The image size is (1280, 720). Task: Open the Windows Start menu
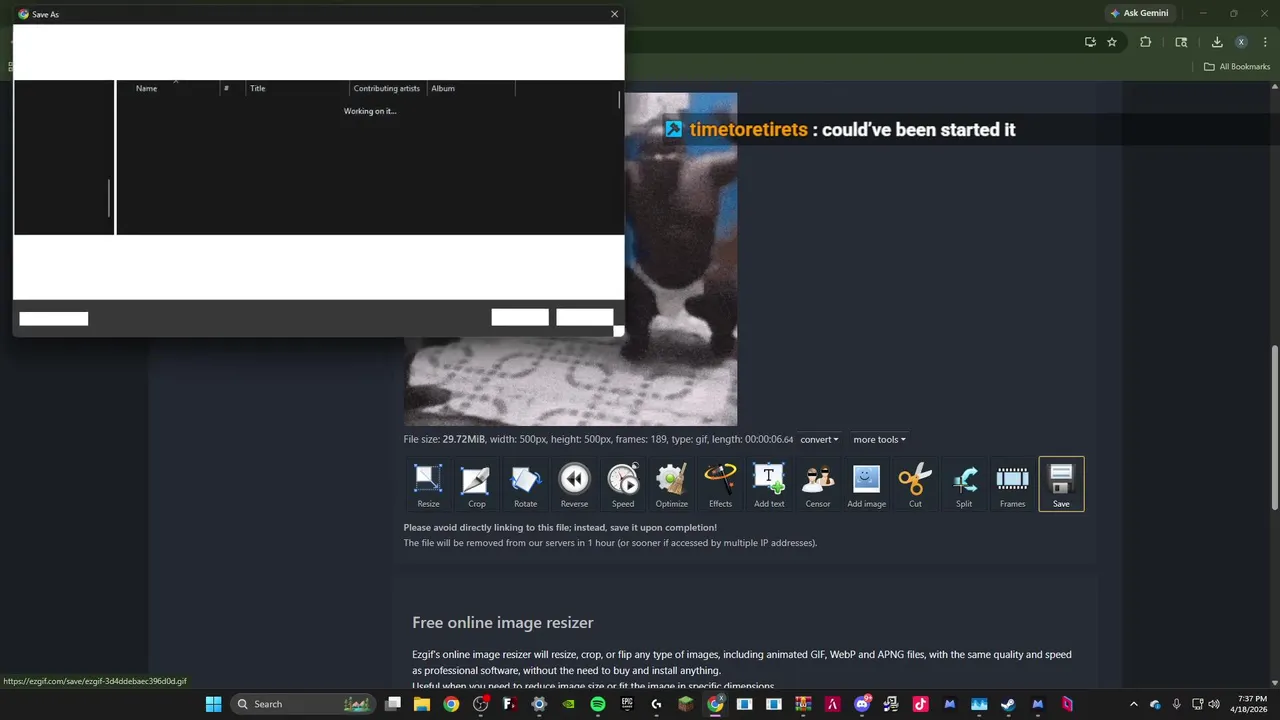pos(213,704)
